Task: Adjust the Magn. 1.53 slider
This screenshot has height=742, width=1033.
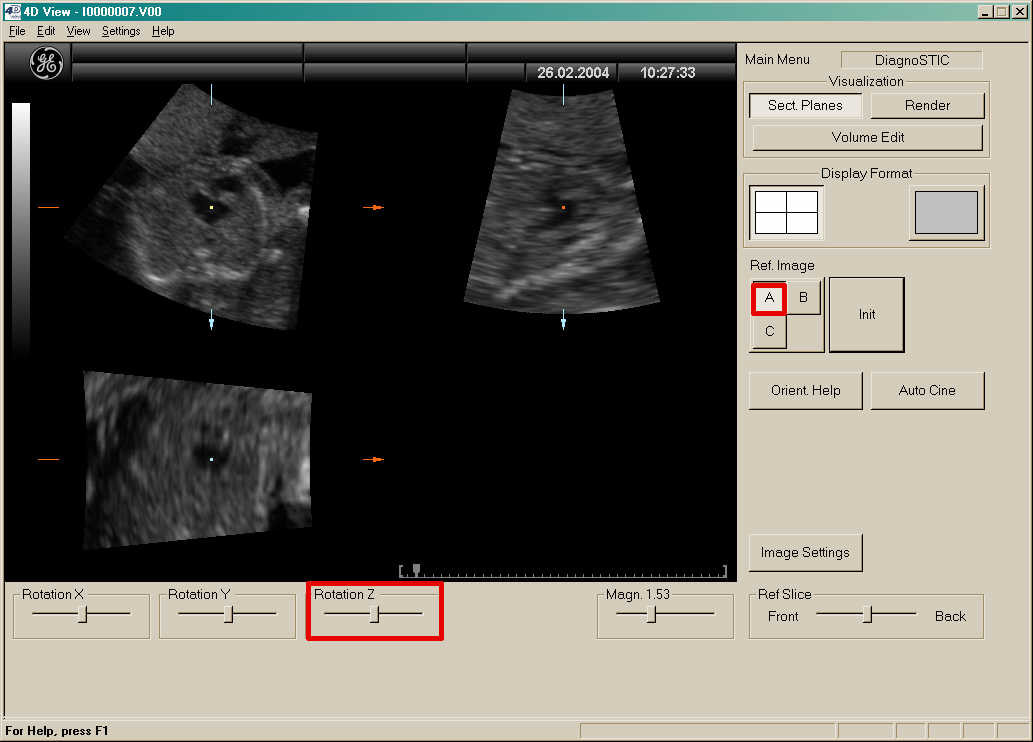Action: (651, 614)
